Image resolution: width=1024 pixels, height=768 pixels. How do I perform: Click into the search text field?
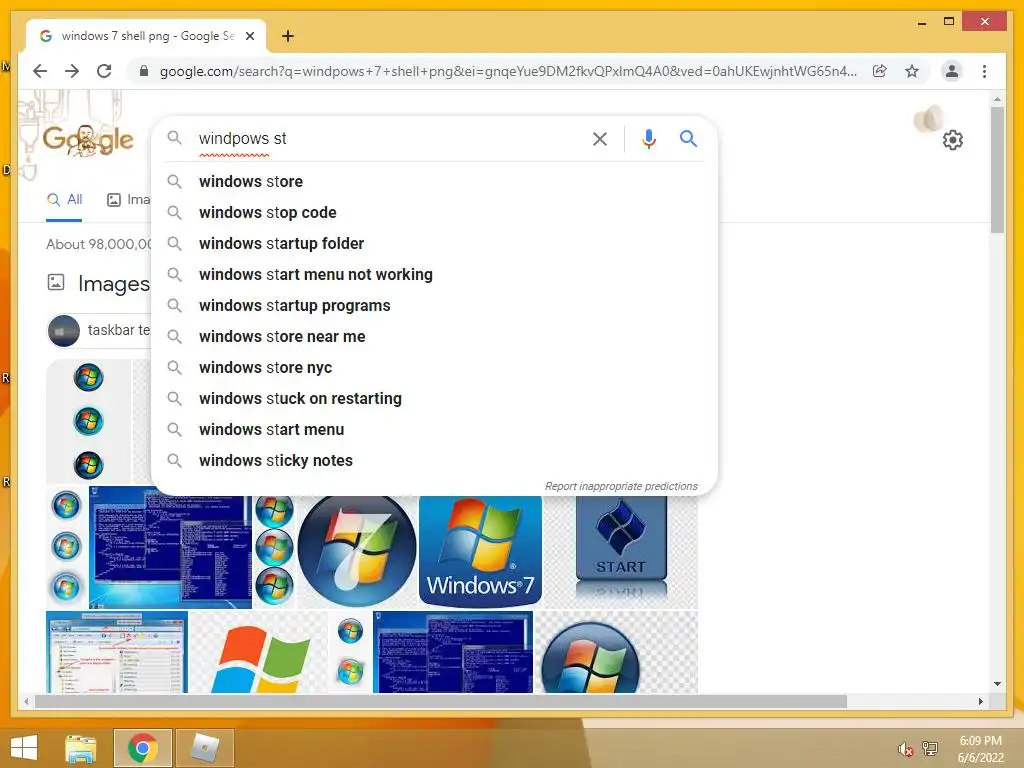click(x=389, y=138)
